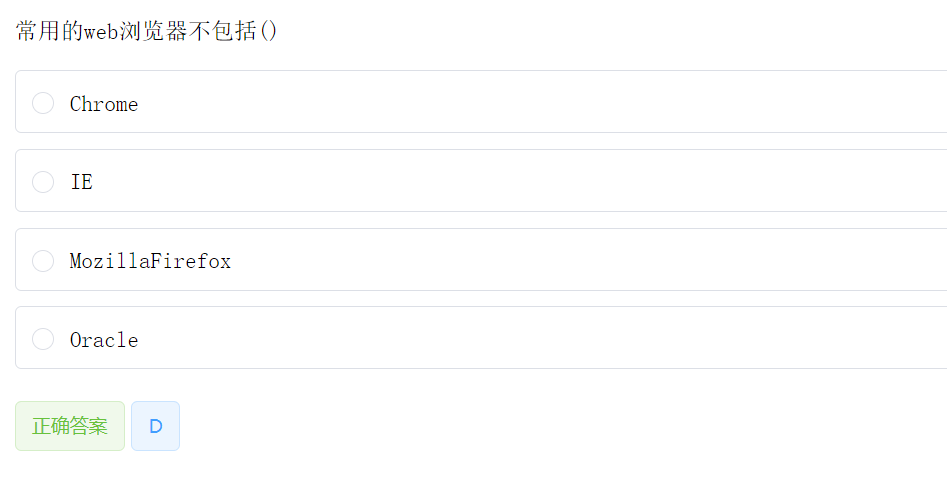Click the Oracle answer text label
Image resolution: width=947 pixels, height=479 pixels.
point(104,339)
